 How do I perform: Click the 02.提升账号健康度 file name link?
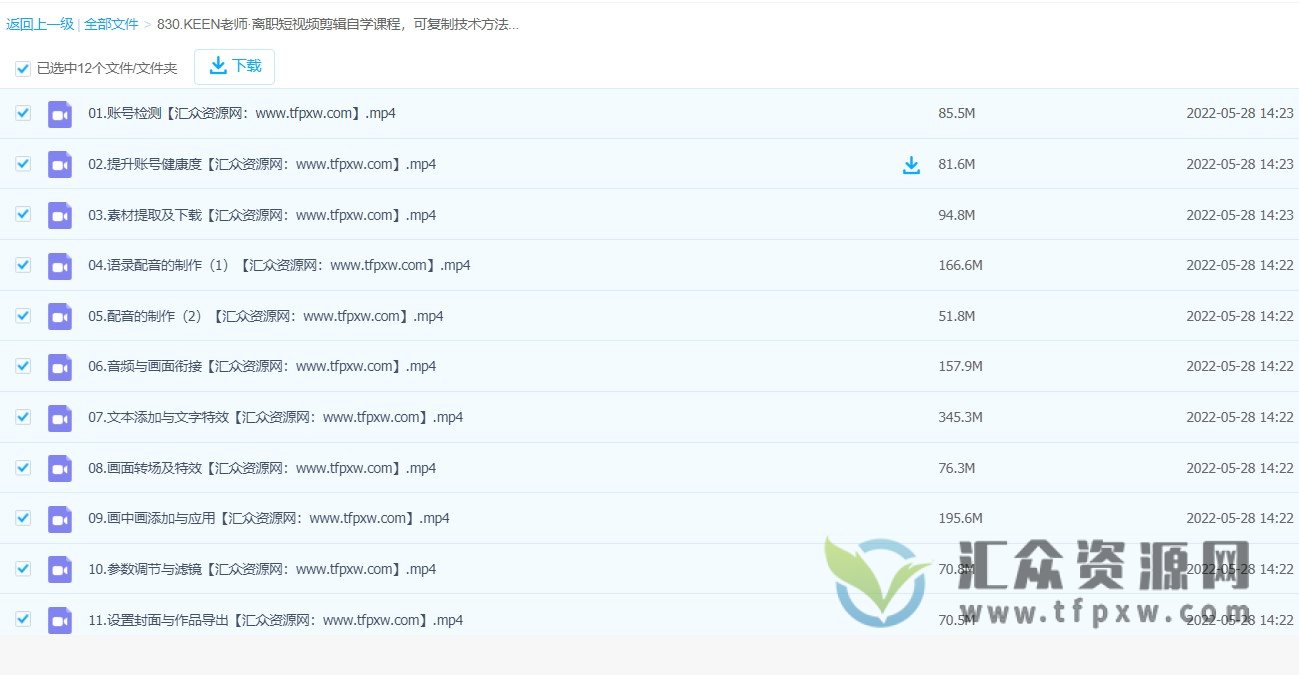(x=260, y=163)
